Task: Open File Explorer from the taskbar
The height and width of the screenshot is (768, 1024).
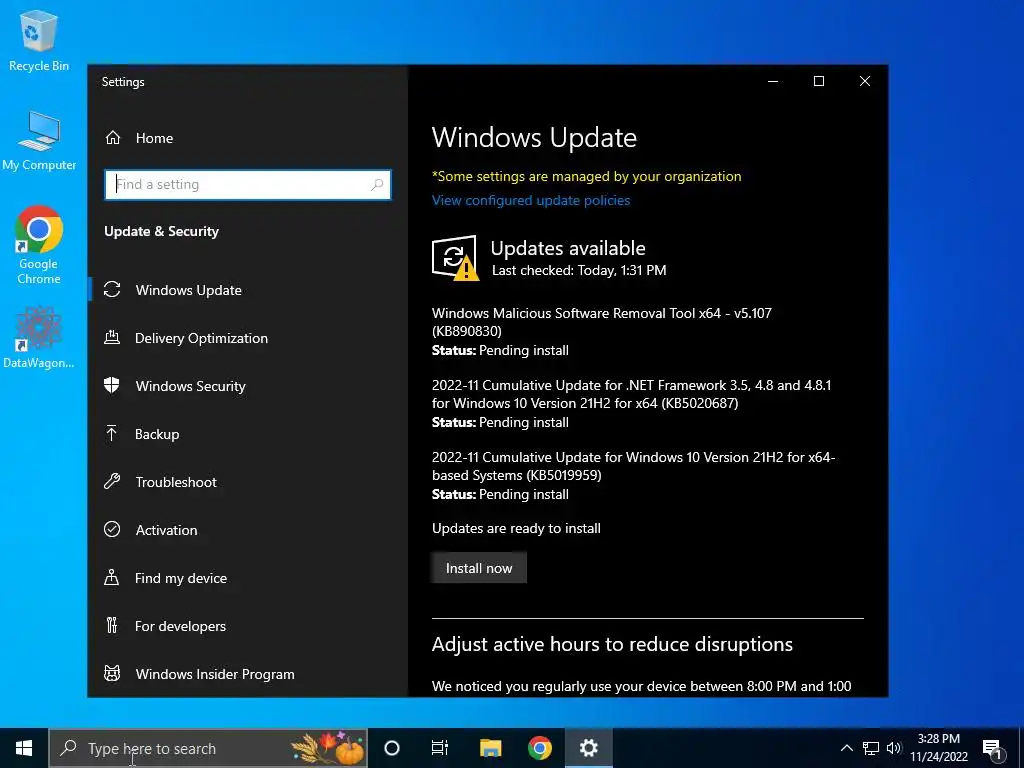Action: 490,748
